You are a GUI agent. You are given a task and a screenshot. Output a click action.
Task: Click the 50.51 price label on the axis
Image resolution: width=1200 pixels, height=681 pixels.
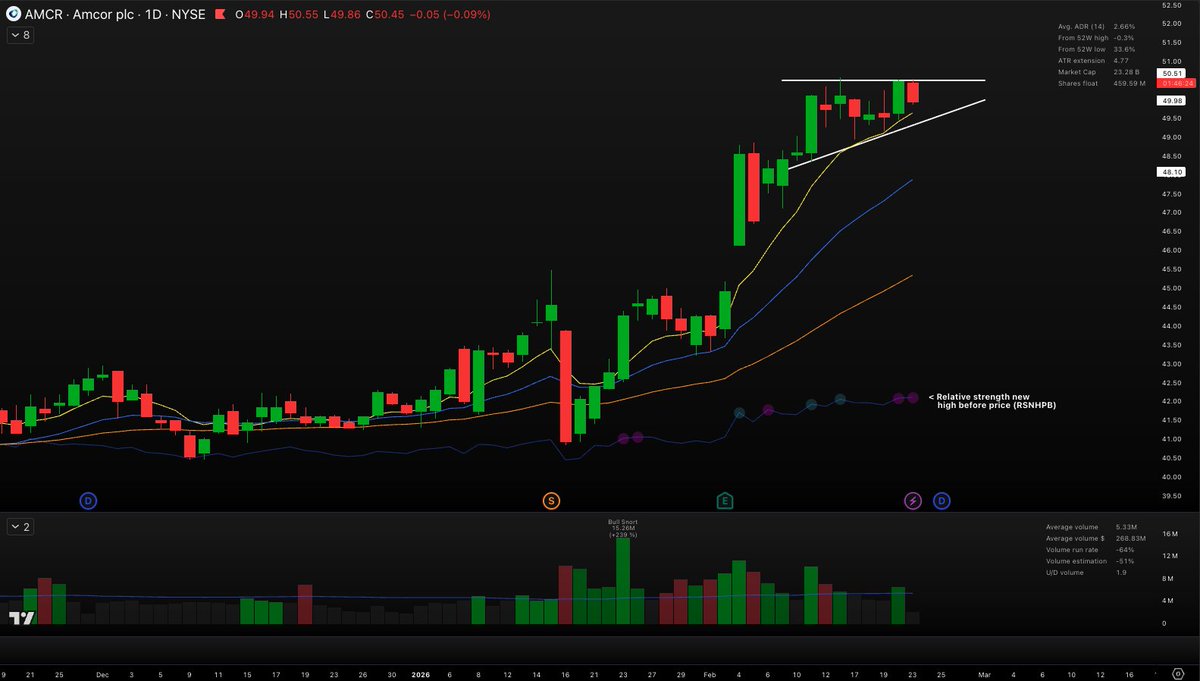click(x=1172, y=73)
